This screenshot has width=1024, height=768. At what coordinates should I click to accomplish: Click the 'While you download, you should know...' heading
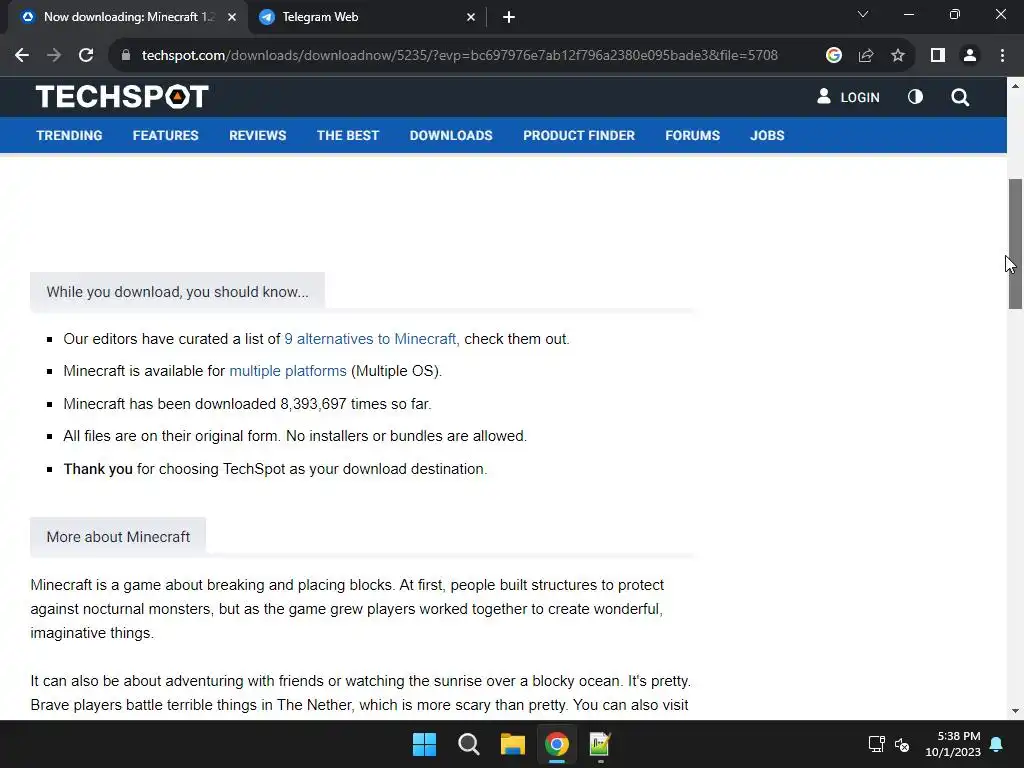click(x=177, y=292)
